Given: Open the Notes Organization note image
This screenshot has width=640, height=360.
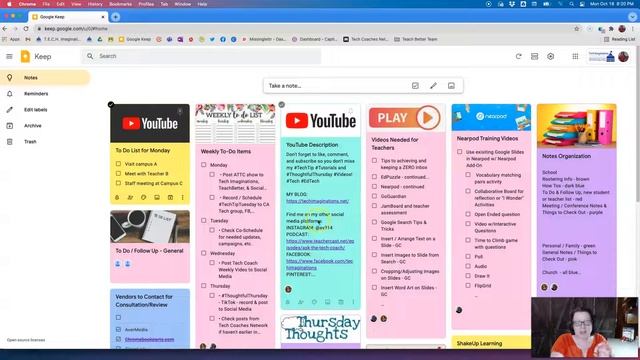Looking at the screenshot, I should [576, 126].
